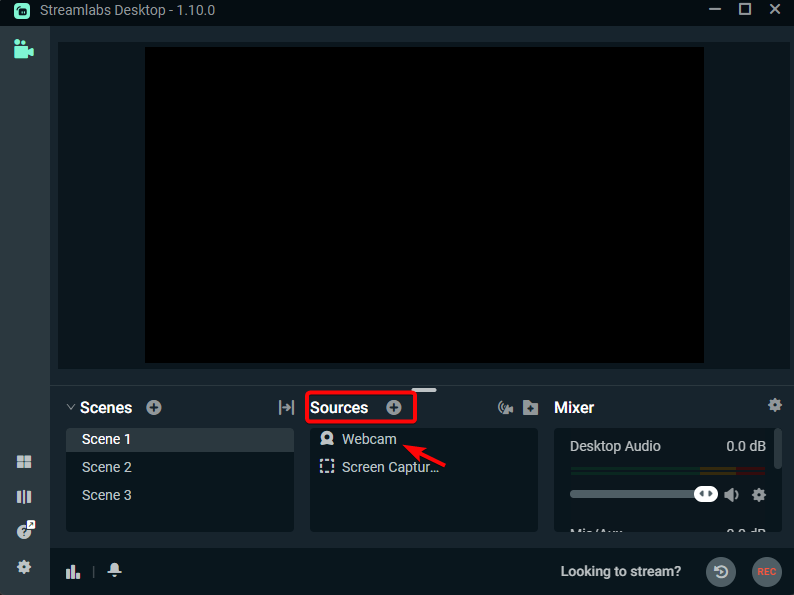Open the scene transitions icon
The height and width of the screenshot is (595, 794).
pyautogui.click(x=286, y=408)
